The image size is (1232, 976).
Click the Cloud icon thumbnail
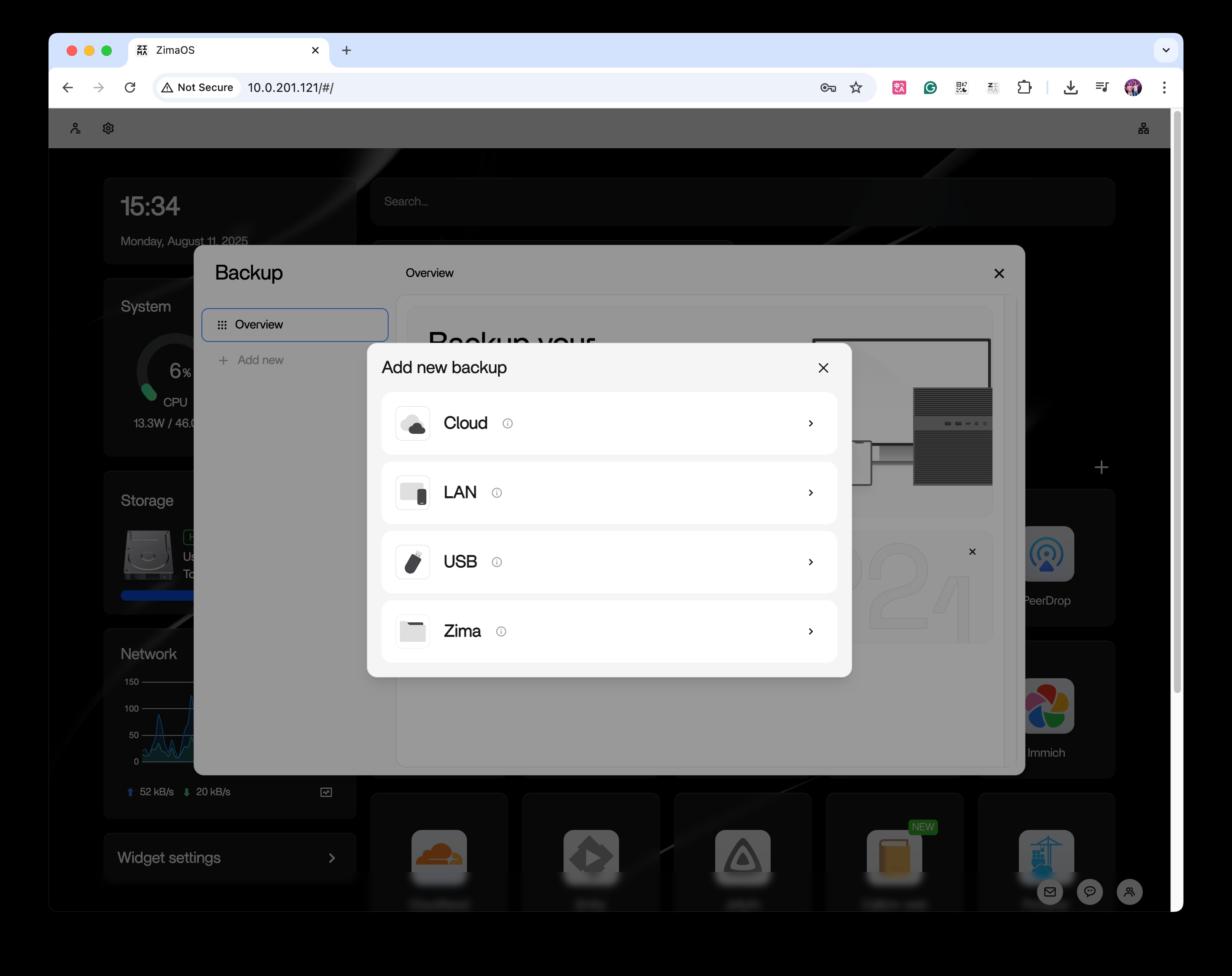(412, 423)
